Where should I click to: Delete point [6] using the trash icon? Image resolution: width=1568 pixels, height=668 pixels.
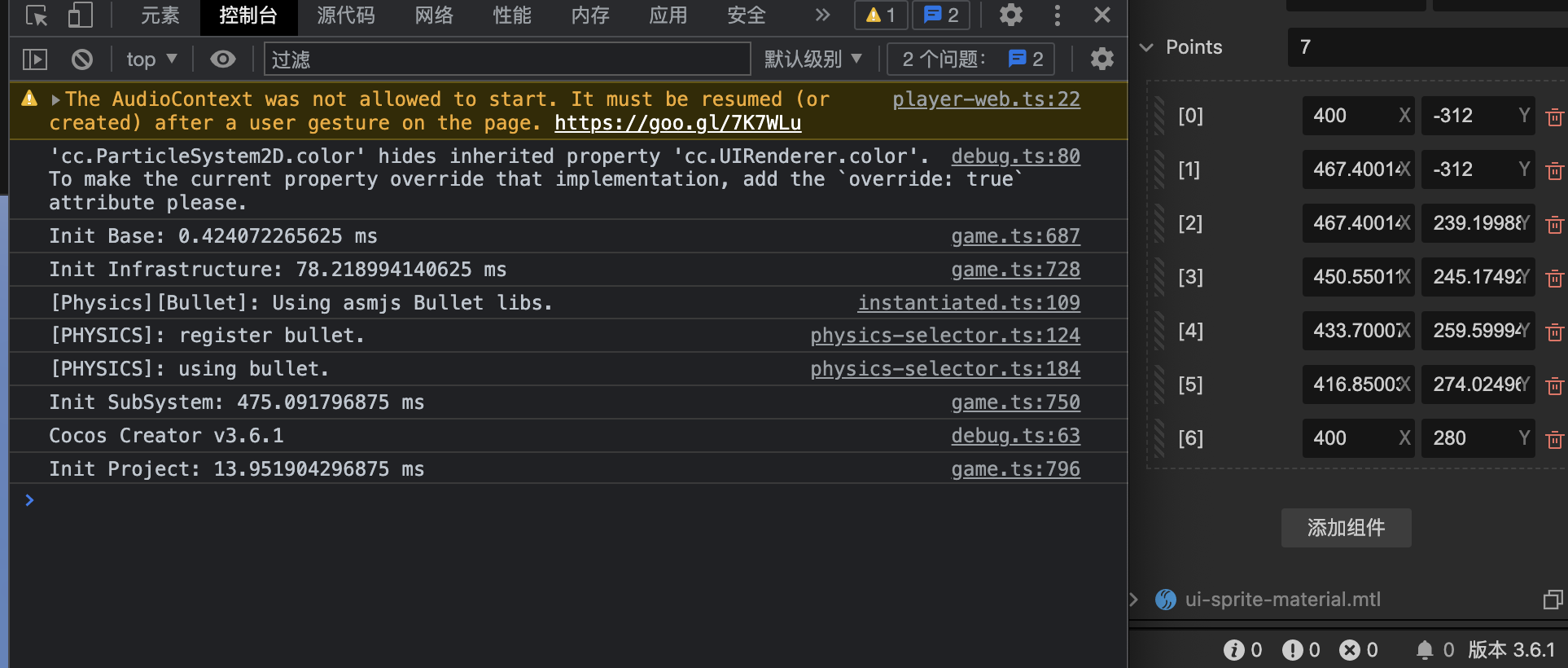[1554, 440]
